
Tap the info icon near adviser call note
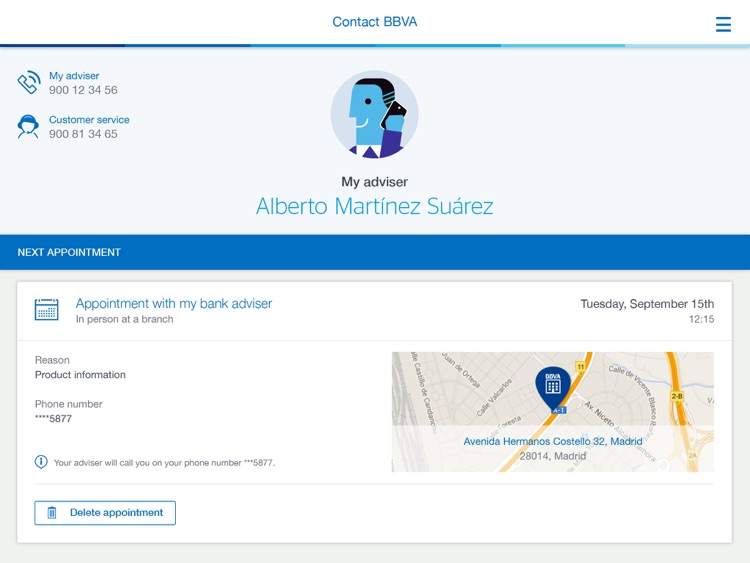41,462
